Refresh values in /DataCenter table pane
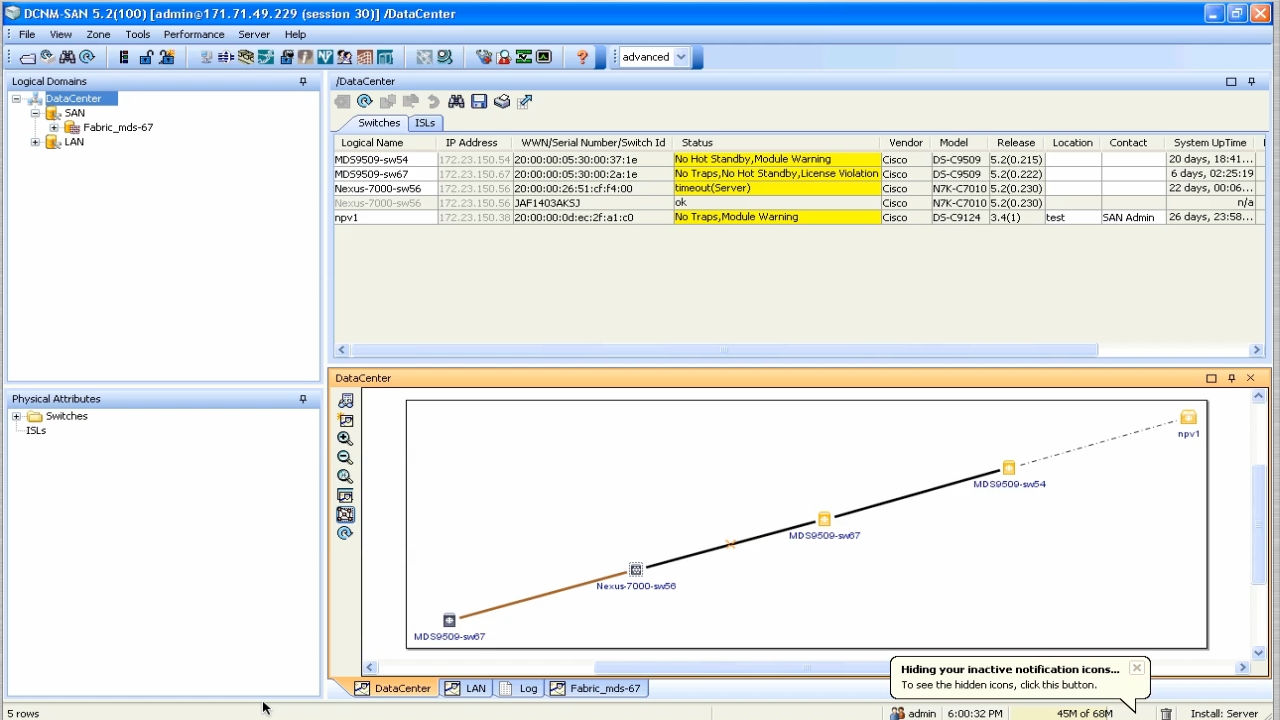Image resolution: width=1280 pixels, height=720 pixels. tap(365, 101)
